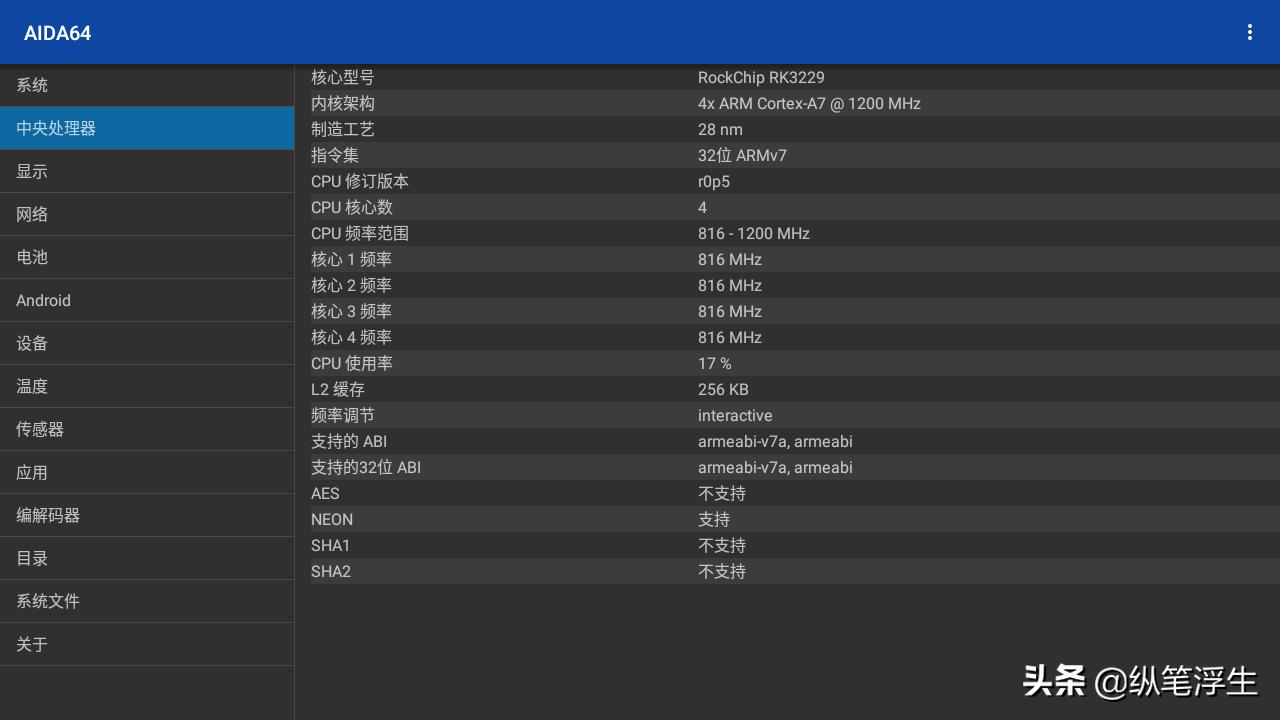
Task: Click the RockChip RK3229 value
Action: coord(761,77)
